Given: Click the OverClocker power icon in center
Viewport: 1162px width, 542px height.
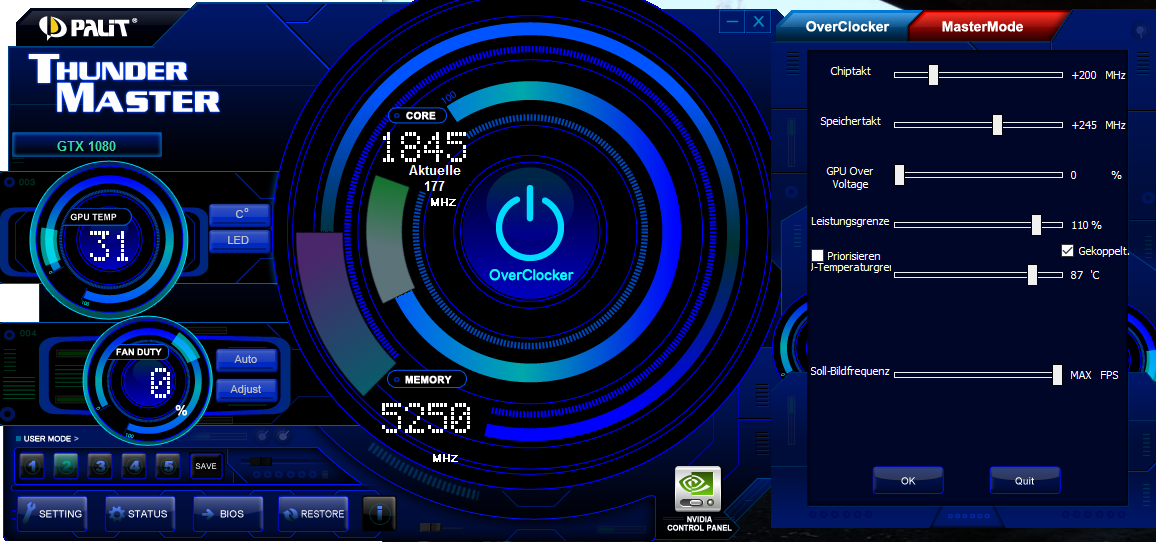Looking at the screenshot, I should pos(530,223).
